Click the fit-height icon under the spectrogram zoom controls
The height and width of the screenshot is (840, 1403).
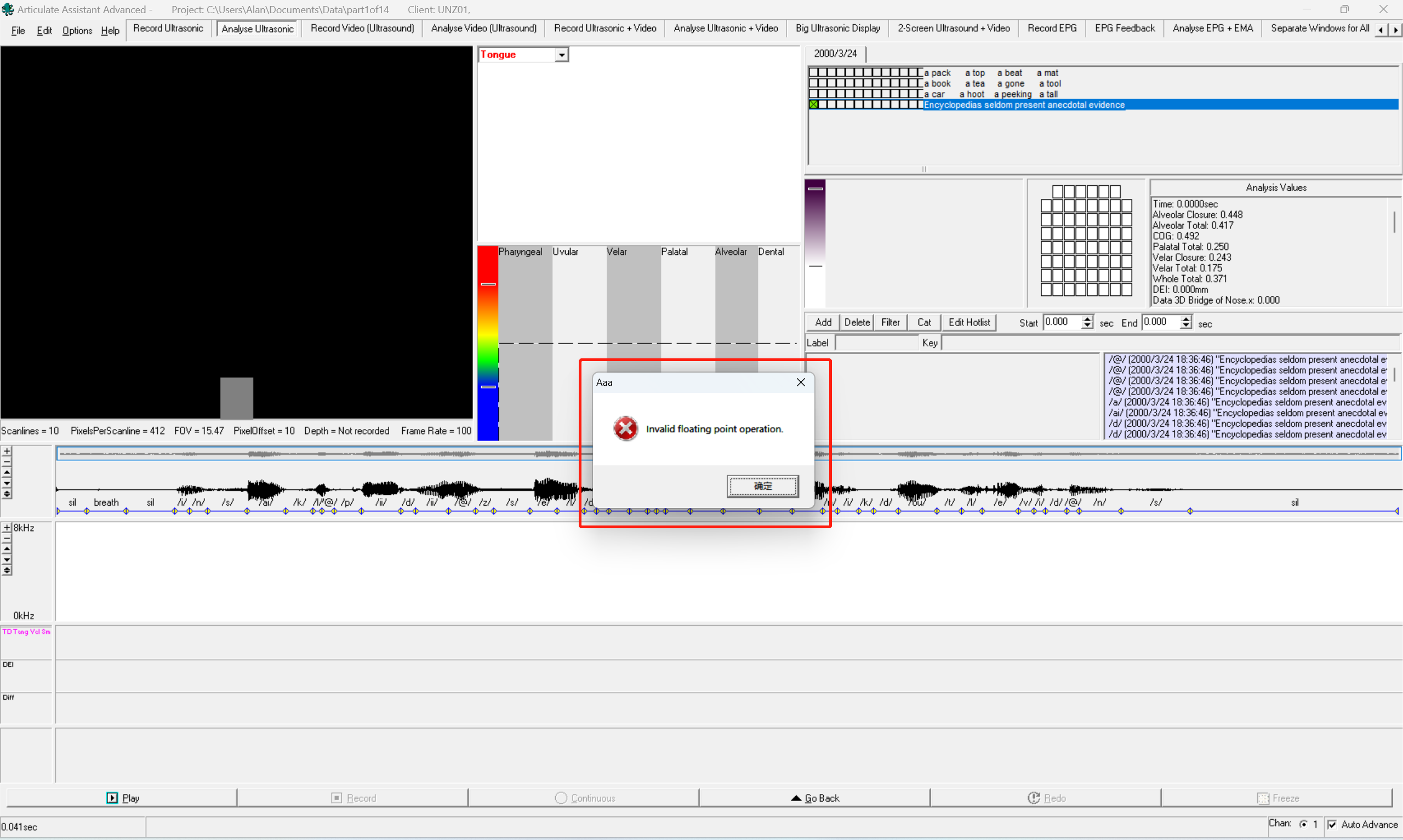(7, 570)
